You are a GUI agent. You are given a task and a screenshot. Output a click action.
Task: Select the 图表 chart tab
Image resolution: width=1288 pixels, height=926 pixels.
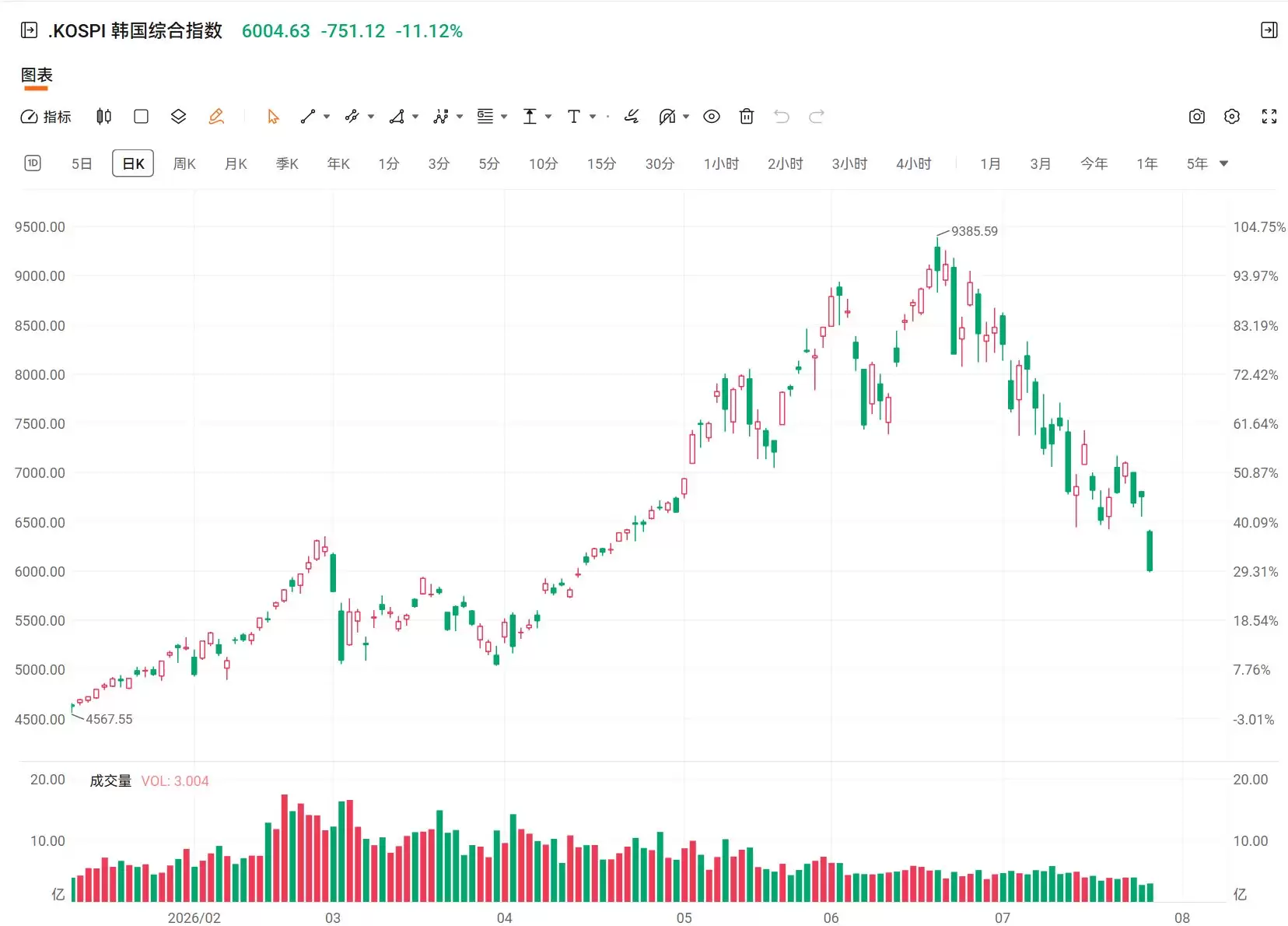[x=37, y=75]
